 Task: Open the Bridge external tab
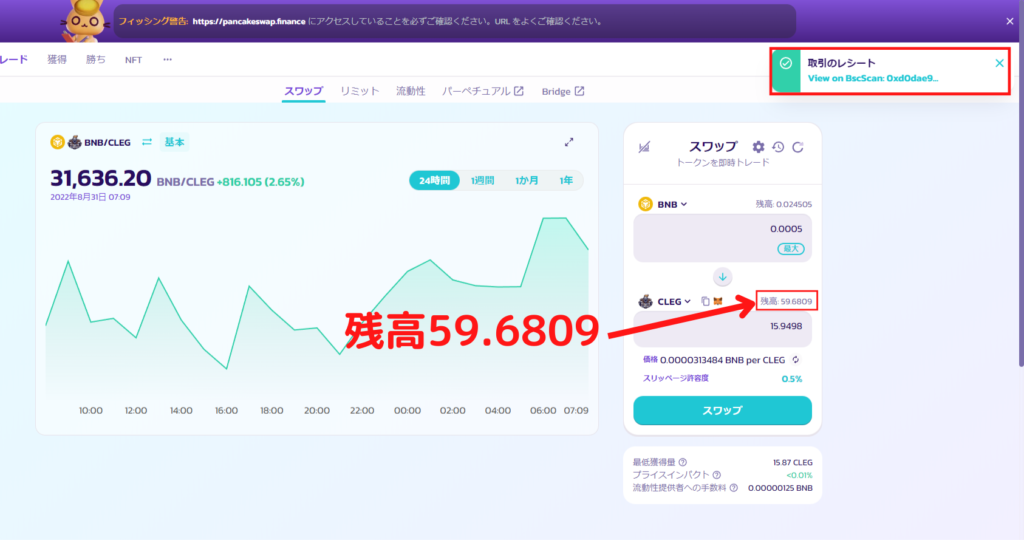pos(562,91)
